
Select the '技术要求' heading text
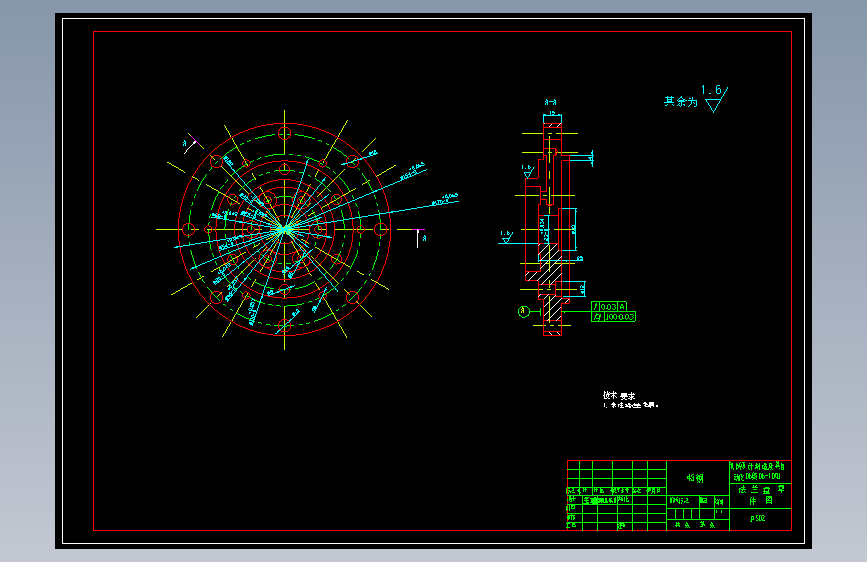619,396
